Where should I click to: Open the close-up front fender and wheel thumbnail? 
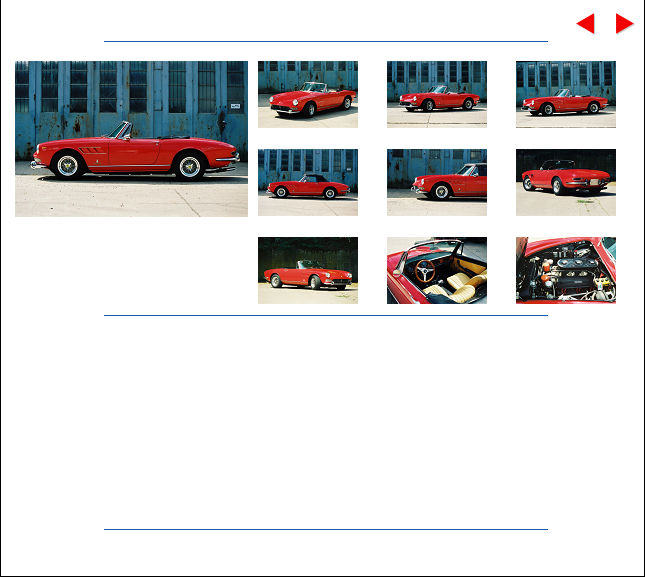click(437, 182)
